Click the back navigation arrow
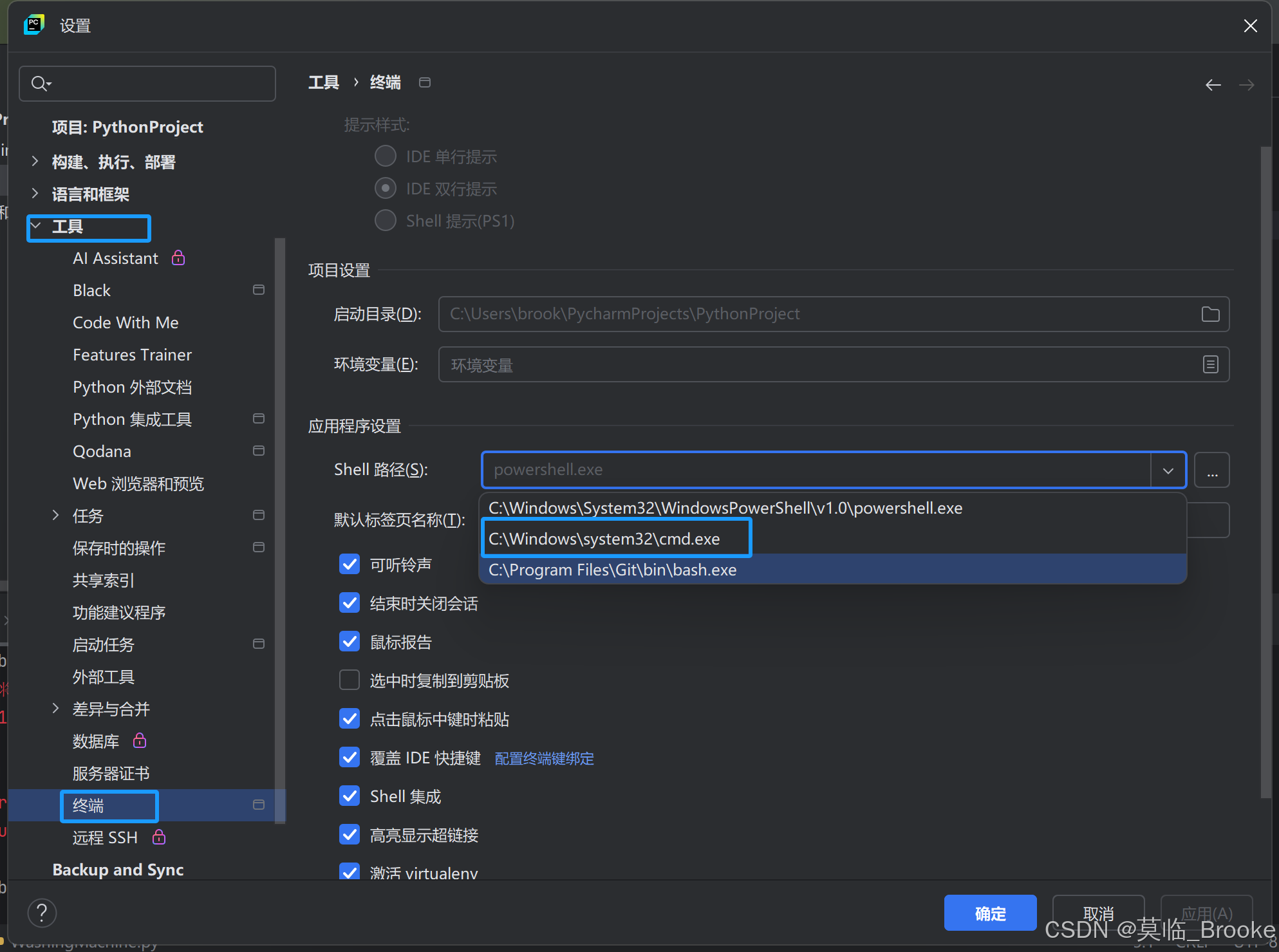Viewport: 1279px width, 952px height. pos(1213,84)
